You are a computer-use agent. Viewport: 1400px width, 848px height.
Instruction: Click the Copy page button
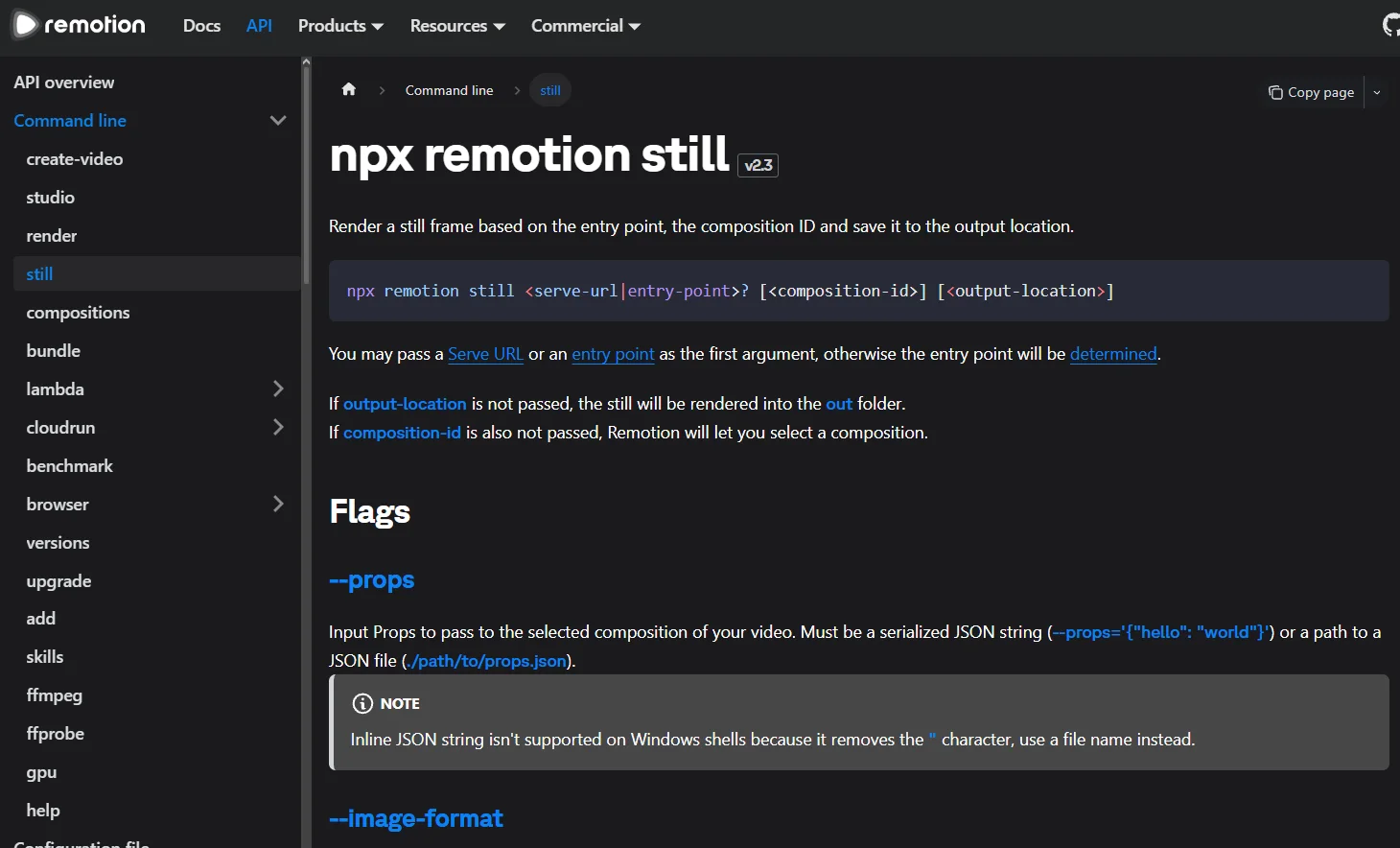[1311, 92]
